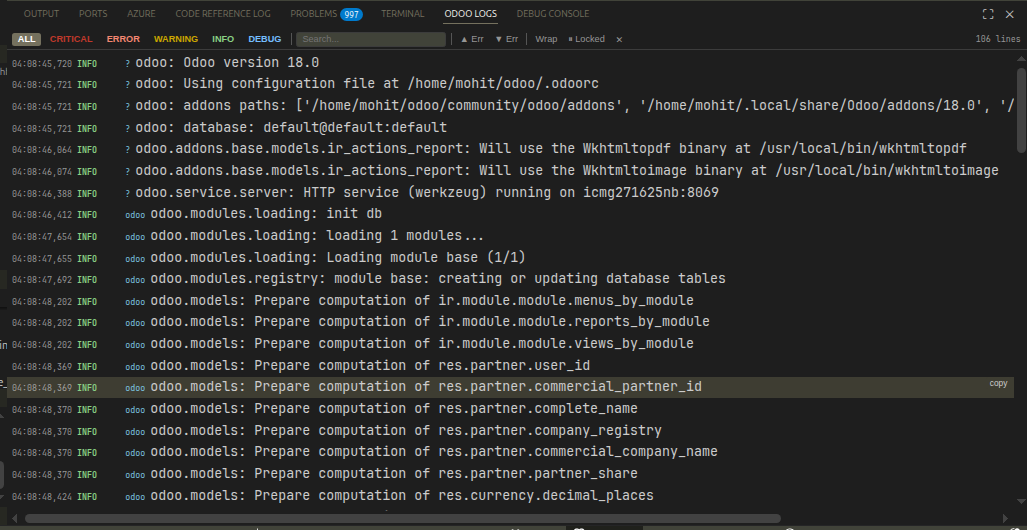Select the 'Using configuration file' log line

(x=510, y=85)
